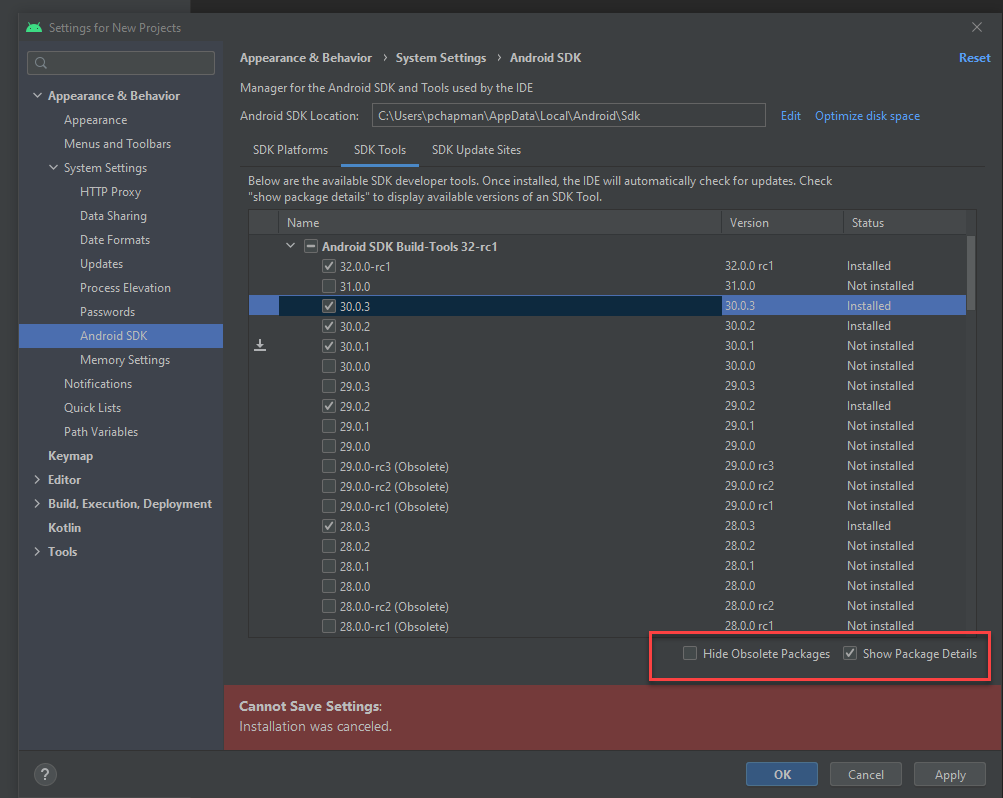Expand the Editor section
The width and height of the screenshot is (1003, 798).
(37, 480)
